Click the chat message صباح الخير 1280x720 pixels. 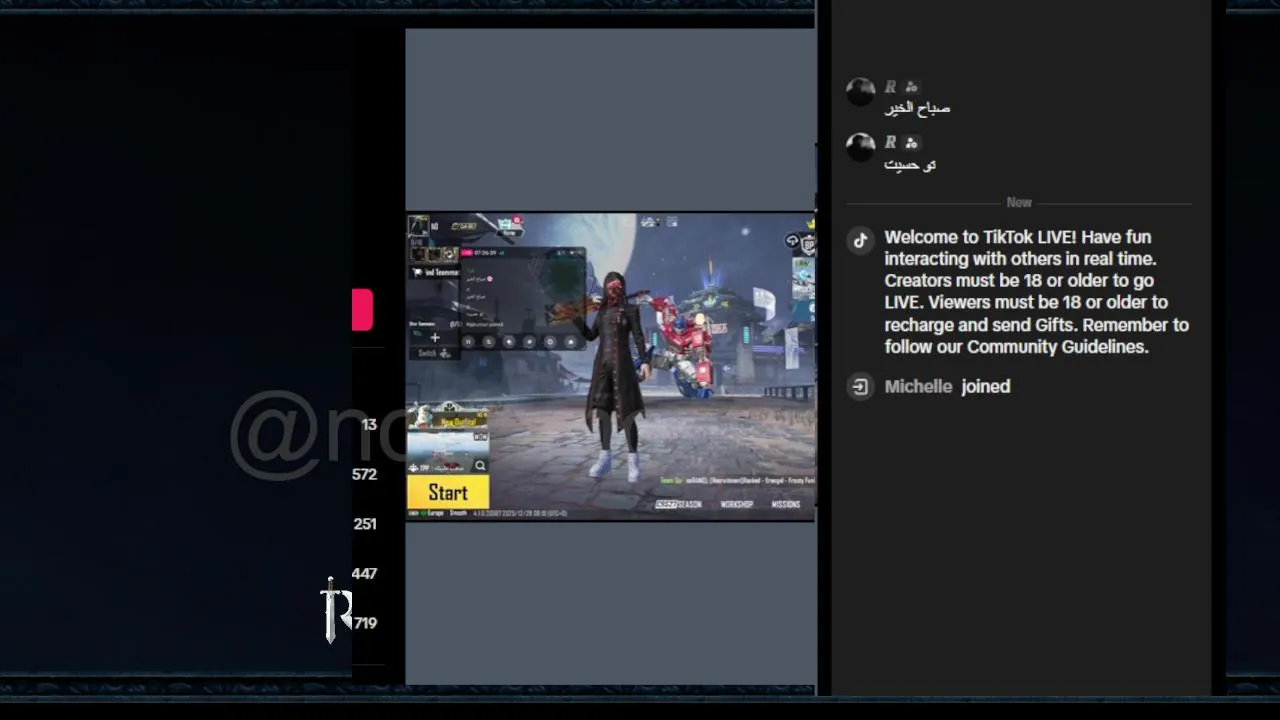point(917,108)
